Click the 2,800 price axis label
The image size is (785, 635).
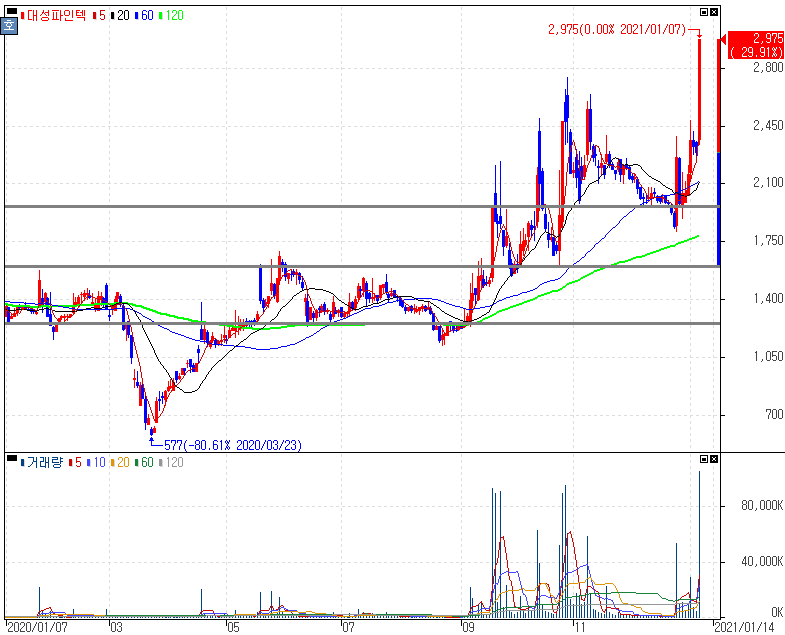point(768,67)
